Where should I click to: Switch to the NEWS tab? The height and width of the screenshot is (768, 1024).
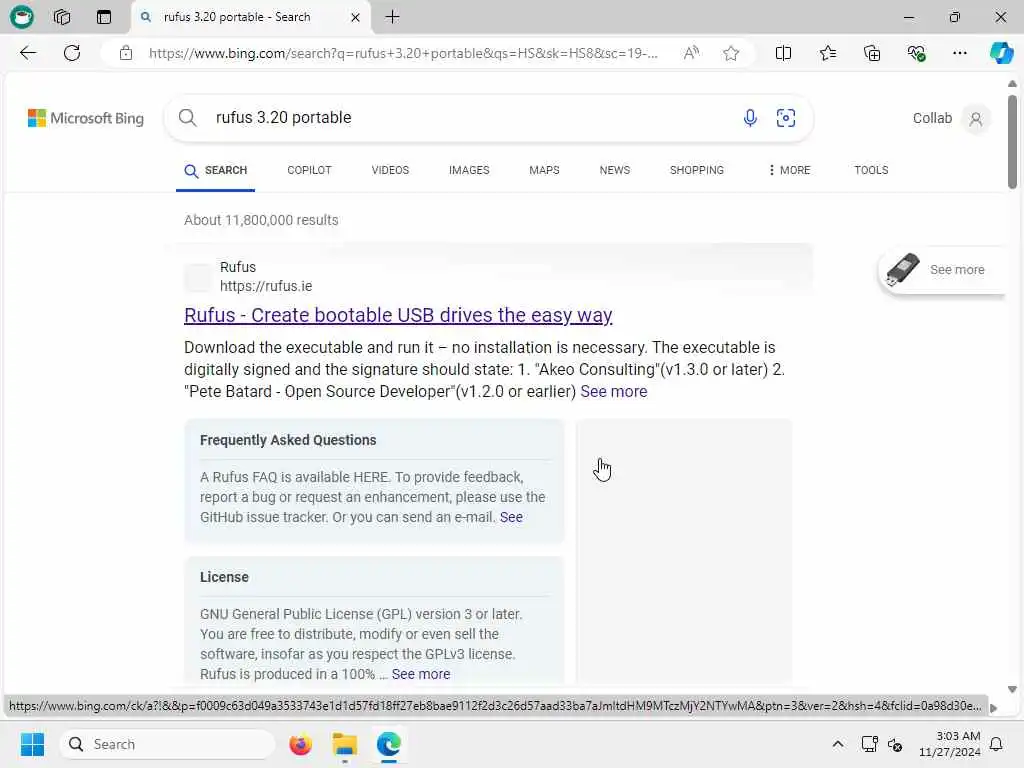pos(615,170)
